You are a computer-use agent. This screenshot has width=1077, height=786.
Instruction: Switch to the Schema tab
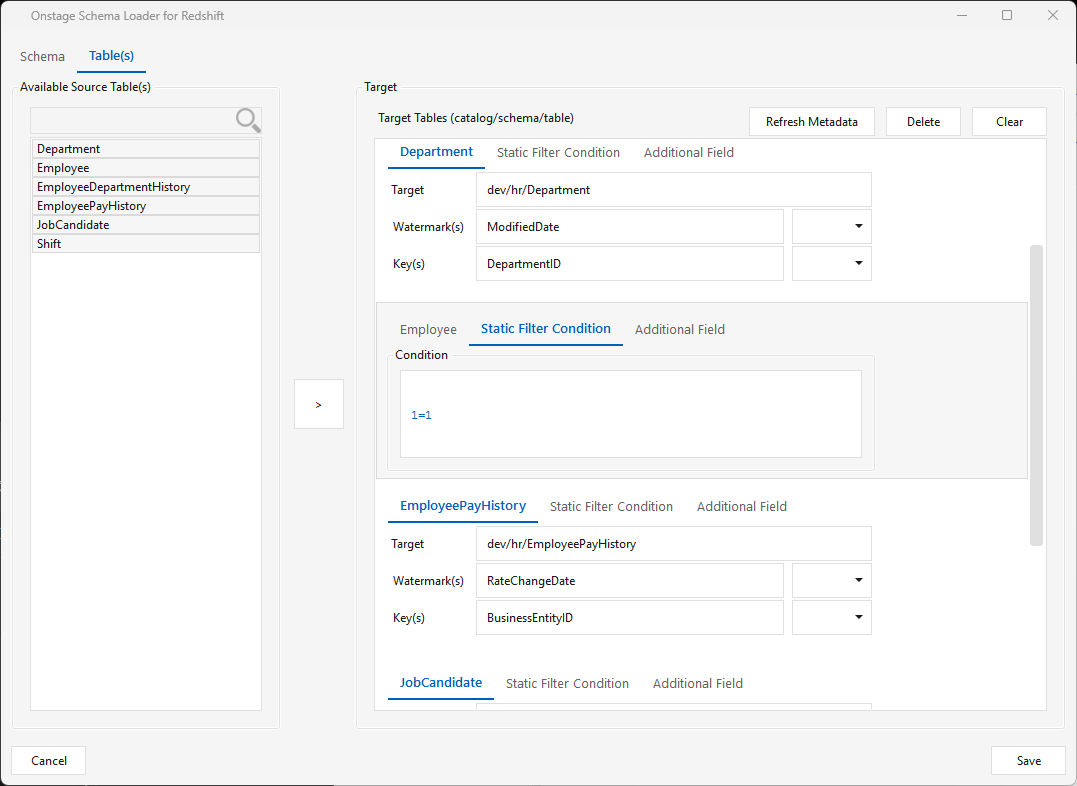(43, 56)
